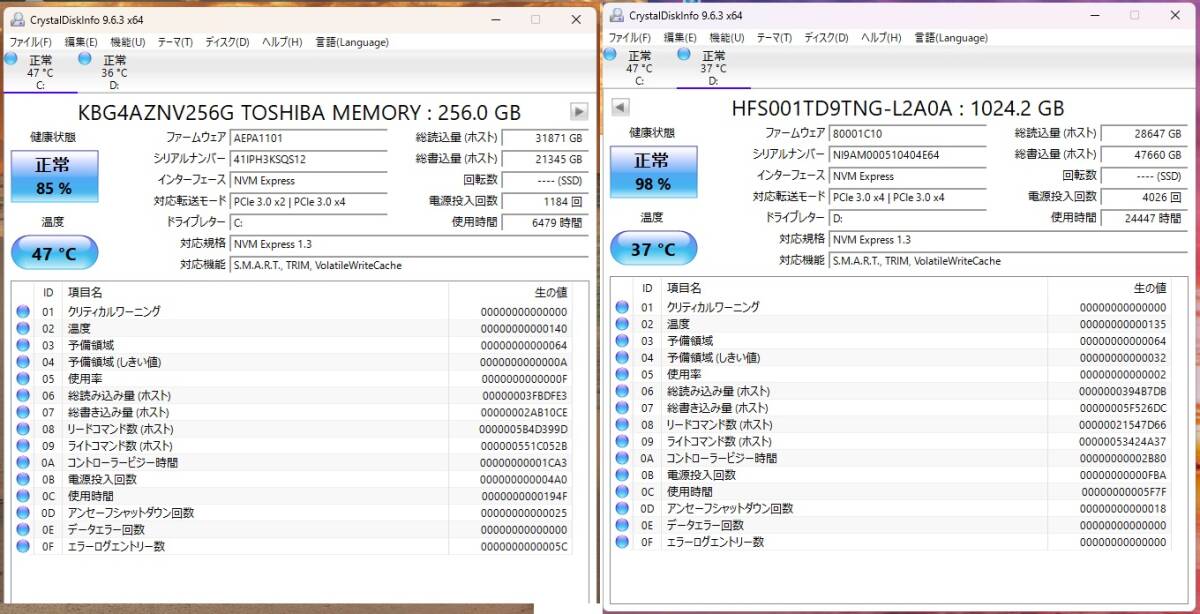Screen dimensions: 1200x614
Task: Click the 正常 85 % health status button
Action: (x=54, y=177)
